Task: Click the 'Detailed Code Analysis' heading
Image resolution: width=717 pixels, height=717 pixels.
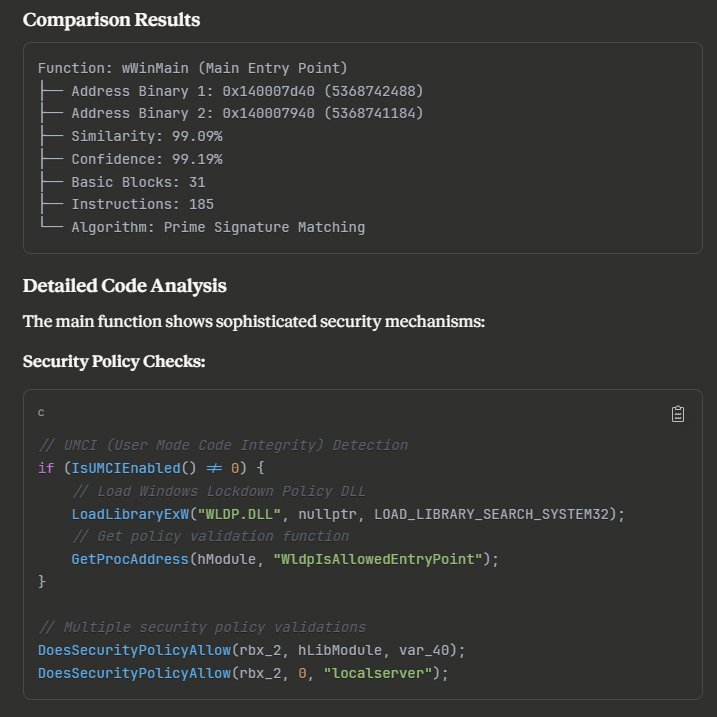Action: click(125, 286)
